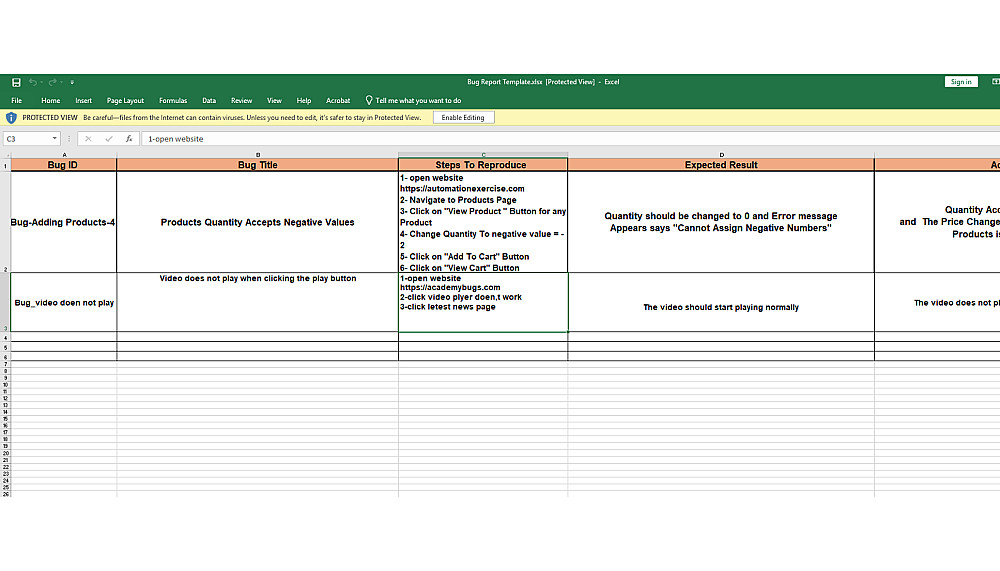Image resolution: width=1000 pixels, height=571 pixels.
Task: Click the Undo arrow icon
Action: tap(33, 82)
